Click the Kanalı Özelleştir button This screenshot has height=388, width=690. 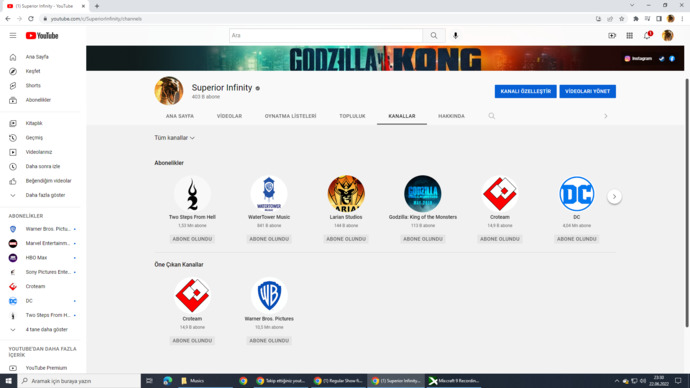tap(525, 92)
